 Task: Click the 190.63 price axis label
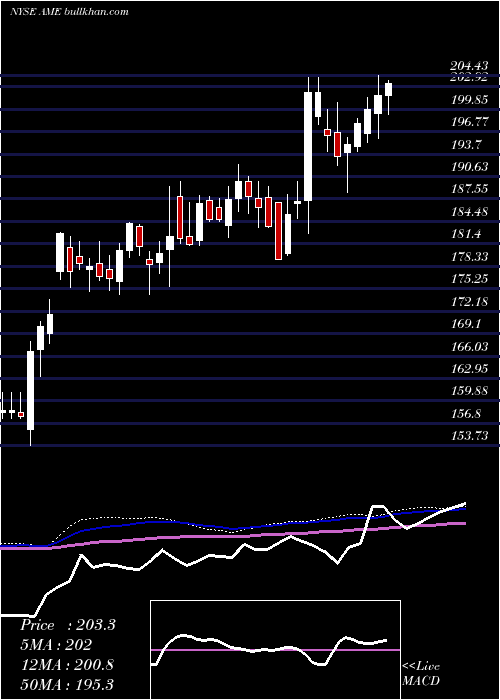click(469, 167)
